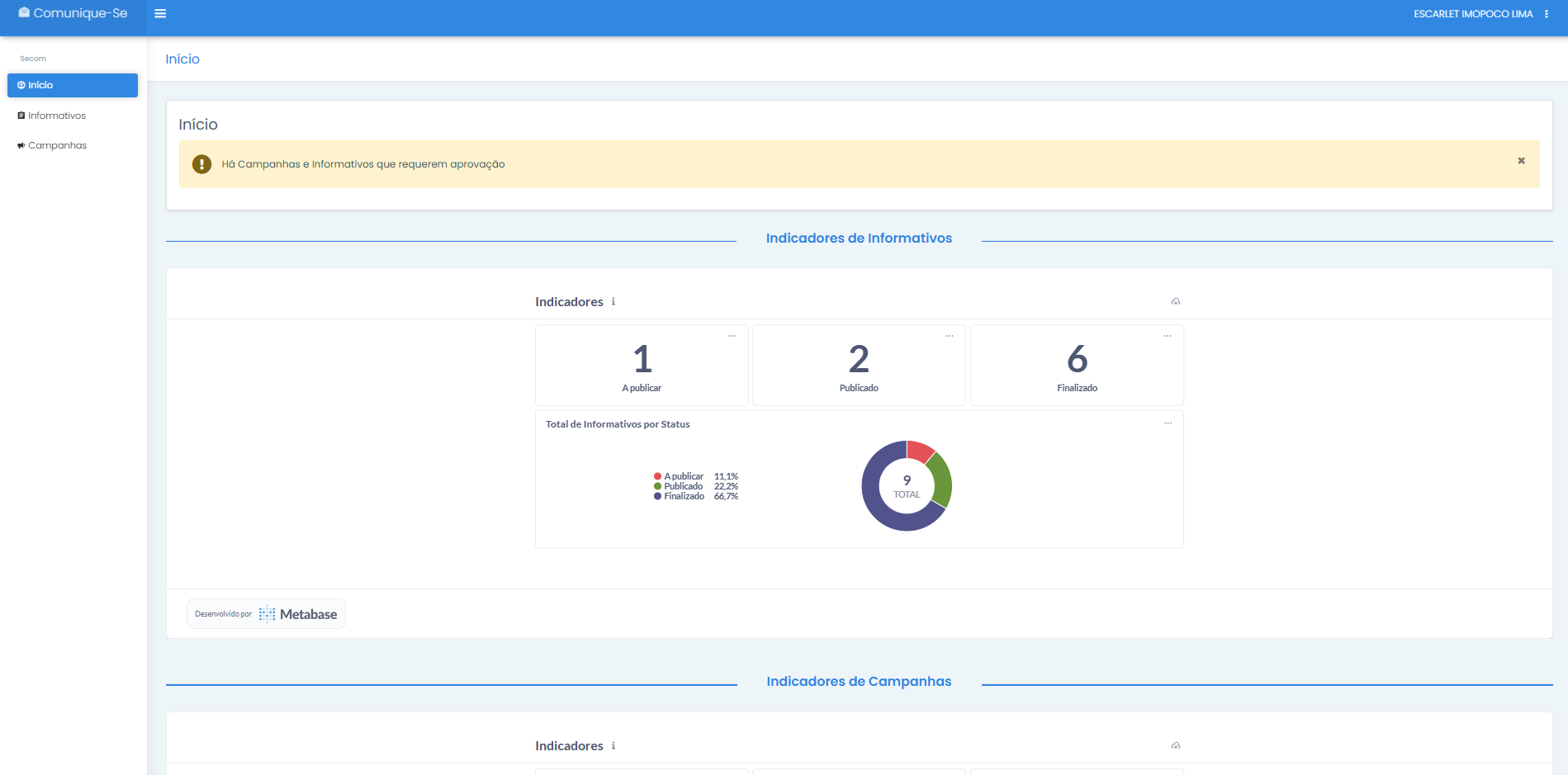
Task: Open Informativos from the sidebar
Action: point(56,116)
